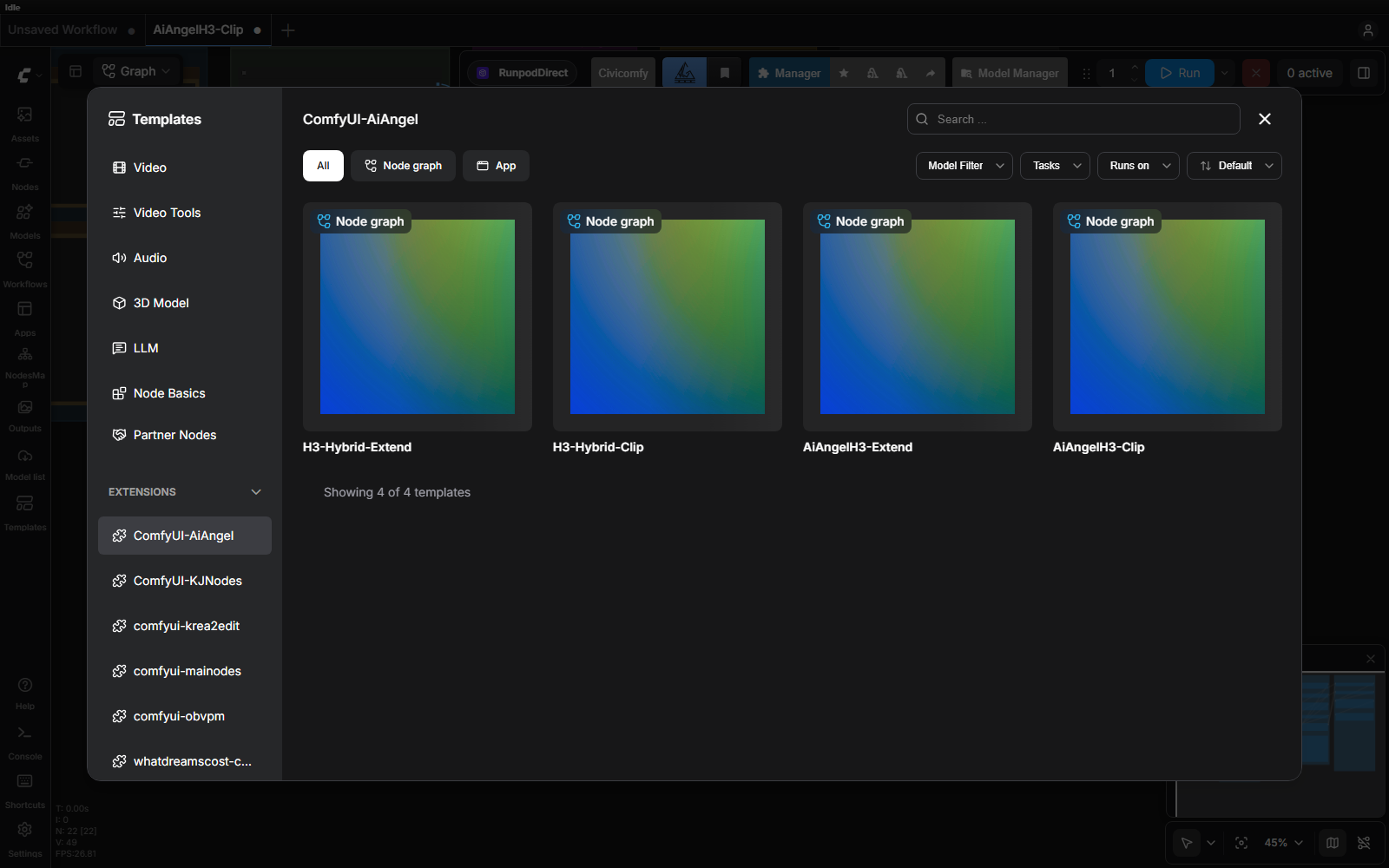Open the AiAngelH3-Extend template thumbnail
1389x868 pixels.
918,317
